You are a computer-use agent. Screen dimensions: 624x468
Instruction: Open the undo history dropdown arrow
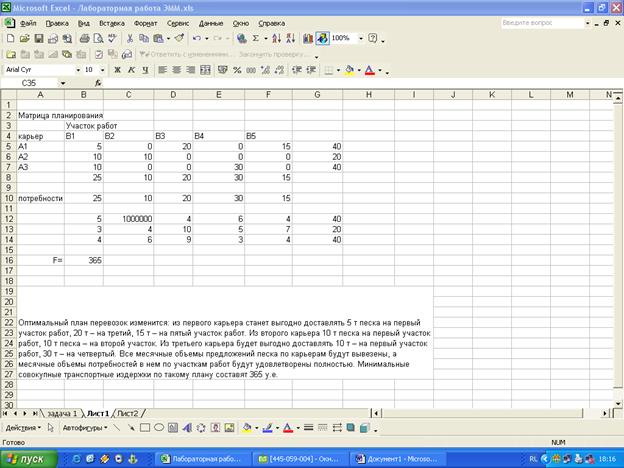206,39
